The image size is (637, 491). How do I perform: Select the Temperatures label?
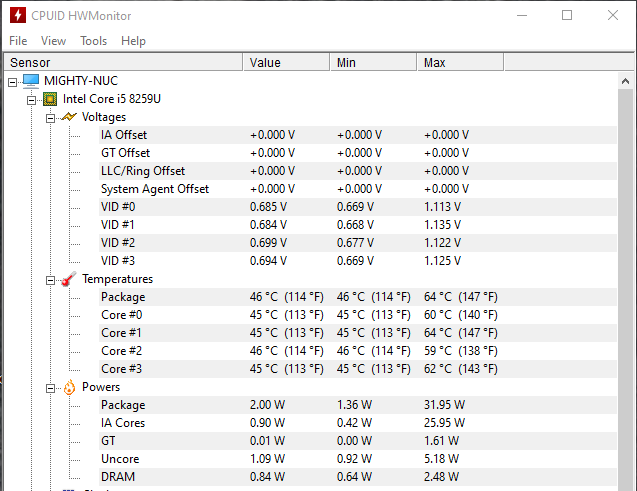click(117, 279)
